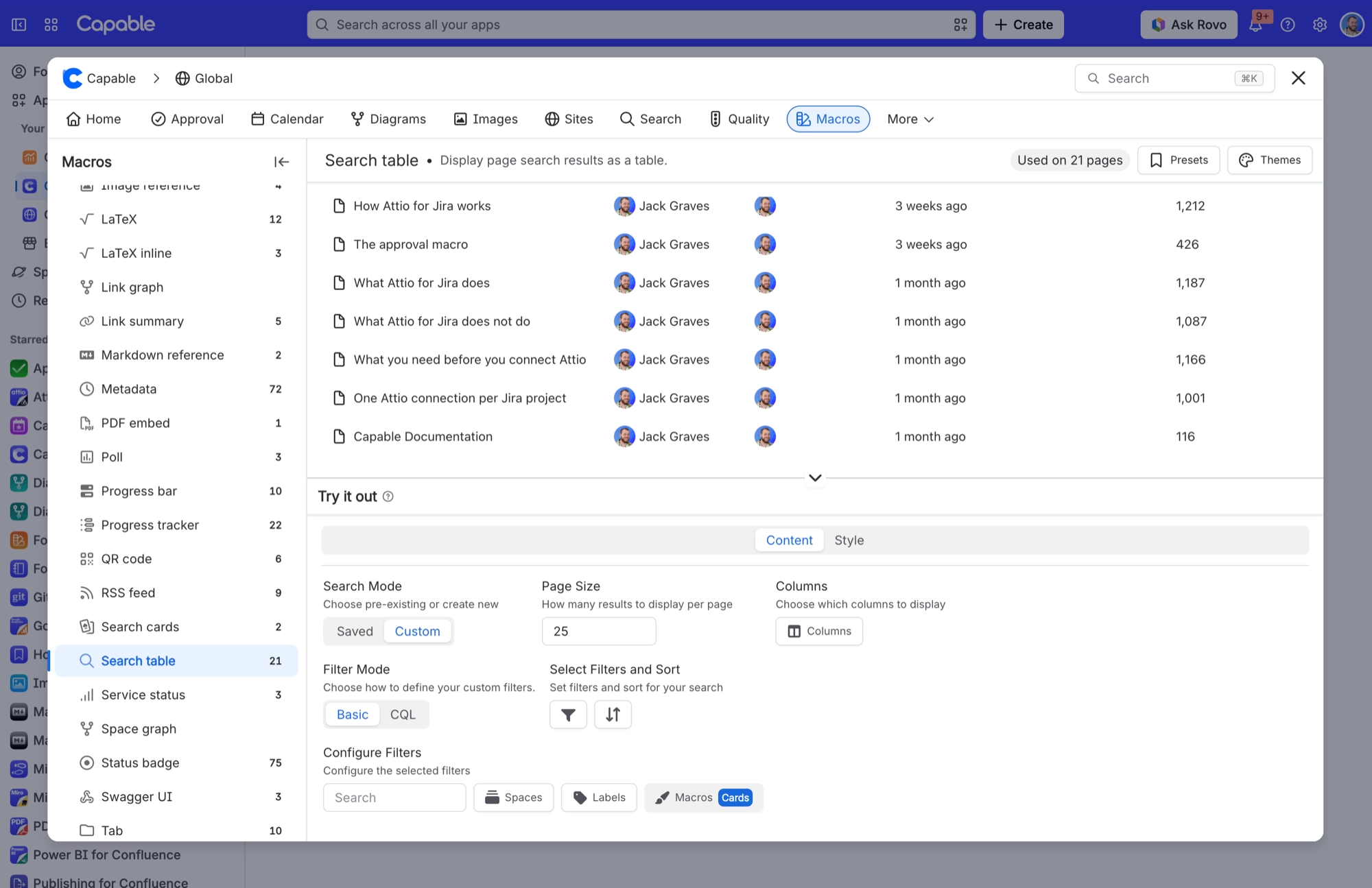Click the help icon beside Try it out
Viewport: 1372px width, 888px height.
click(x=388, y=496)
